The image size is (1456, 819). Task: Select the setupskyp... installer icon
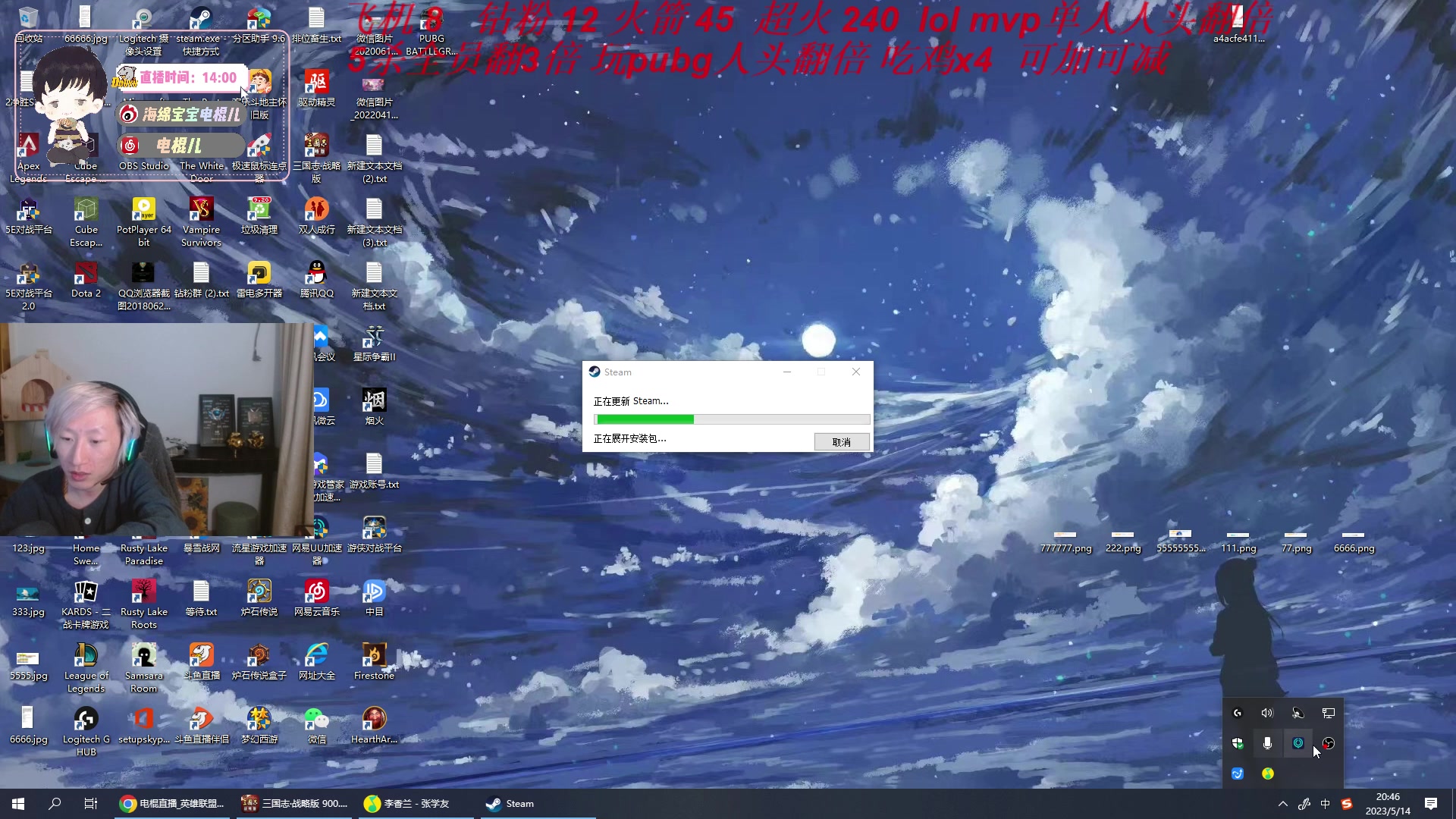pyautogui.click(x=144, y=725)
